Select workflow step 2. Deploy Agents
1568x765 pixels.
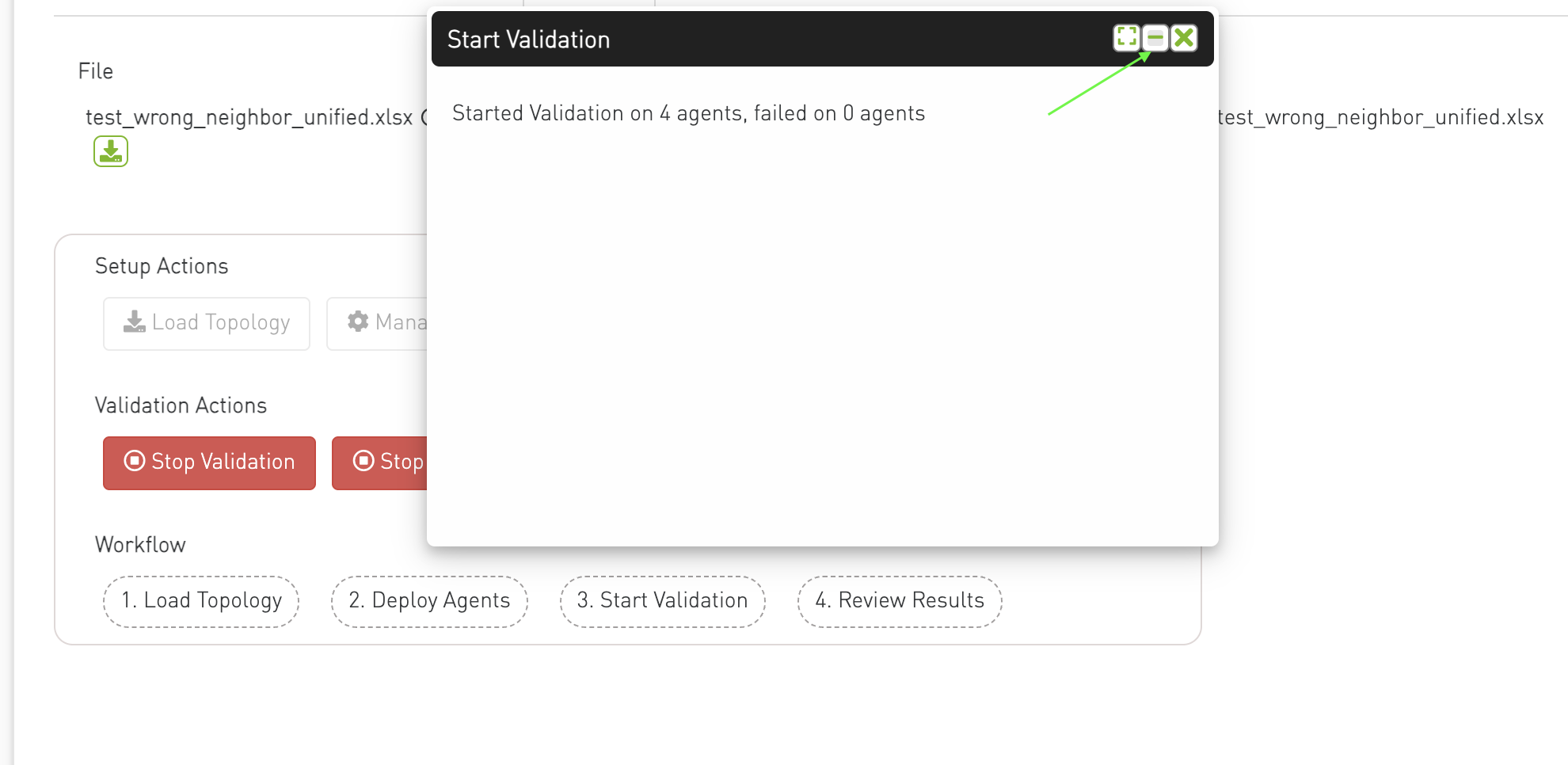pyautogui.click(x=429, y=601)
